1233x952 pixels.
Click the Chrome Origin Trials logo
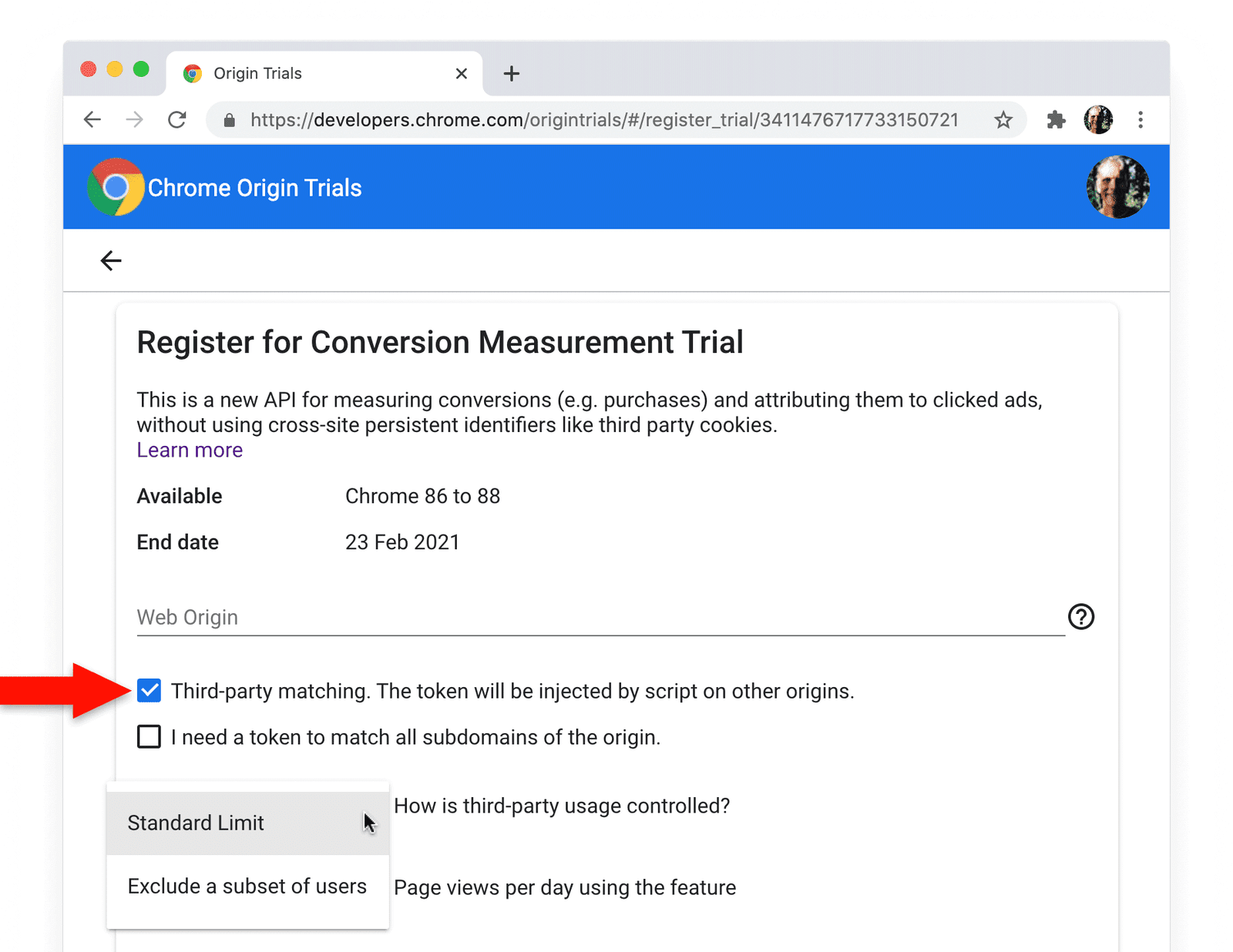coord(114,186)
